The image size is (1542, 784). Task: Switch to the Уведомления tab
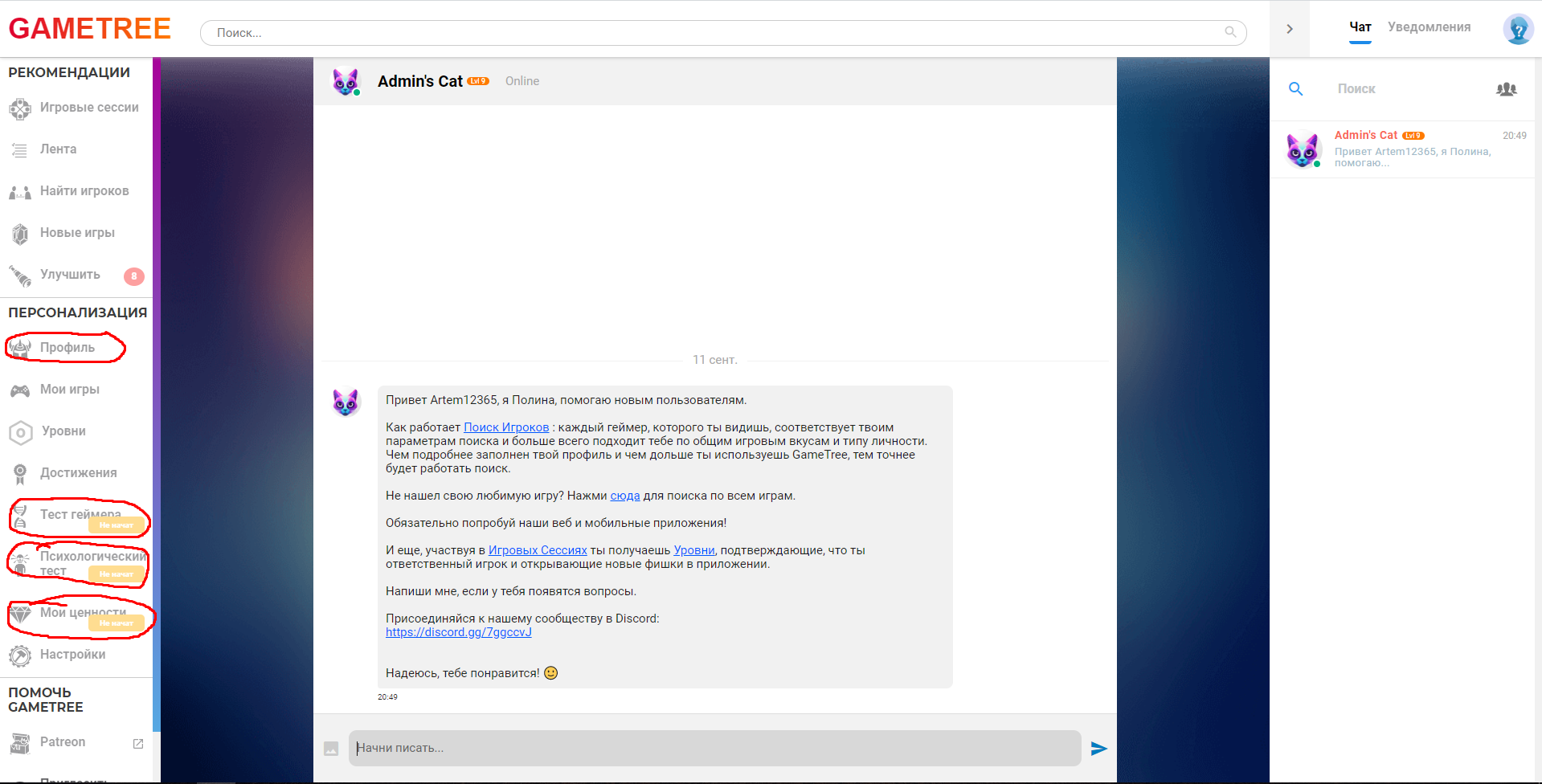[x=1429, y=27]
